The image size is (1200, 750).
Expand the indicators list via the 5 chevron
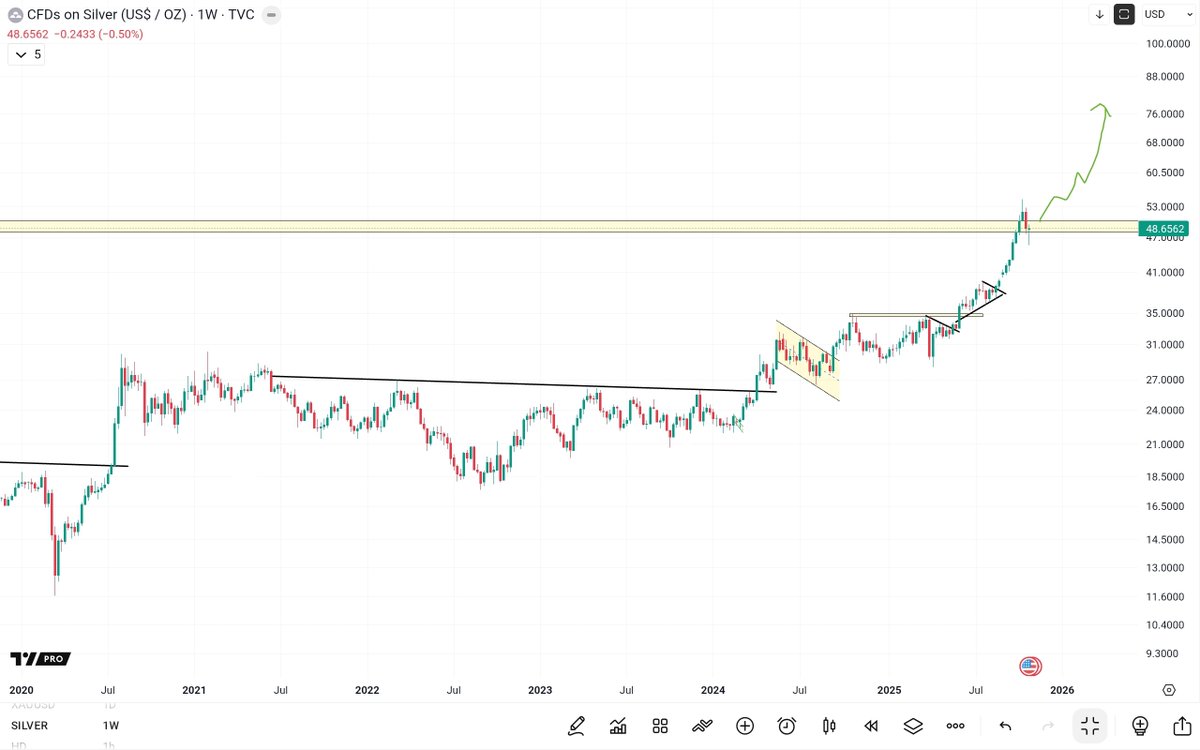[26, 54]
